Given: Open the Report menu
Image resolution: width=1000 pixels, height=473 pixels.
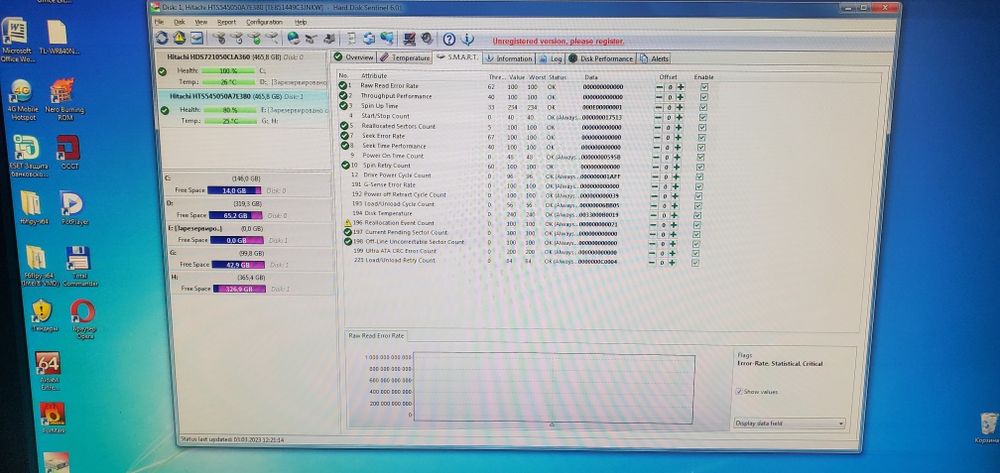Looking at the screenshot, I should (x=226, y=22).
